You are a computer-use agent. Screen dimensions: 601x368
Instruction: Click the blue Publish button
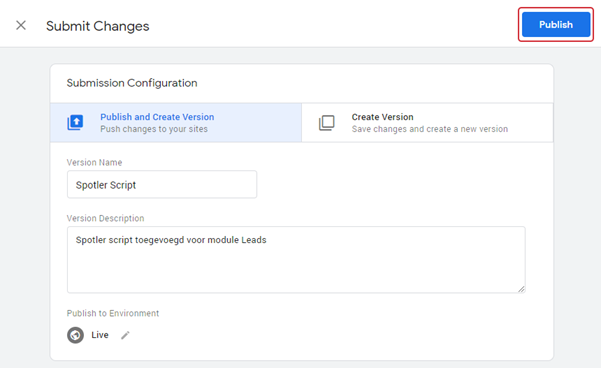(556, 25)
